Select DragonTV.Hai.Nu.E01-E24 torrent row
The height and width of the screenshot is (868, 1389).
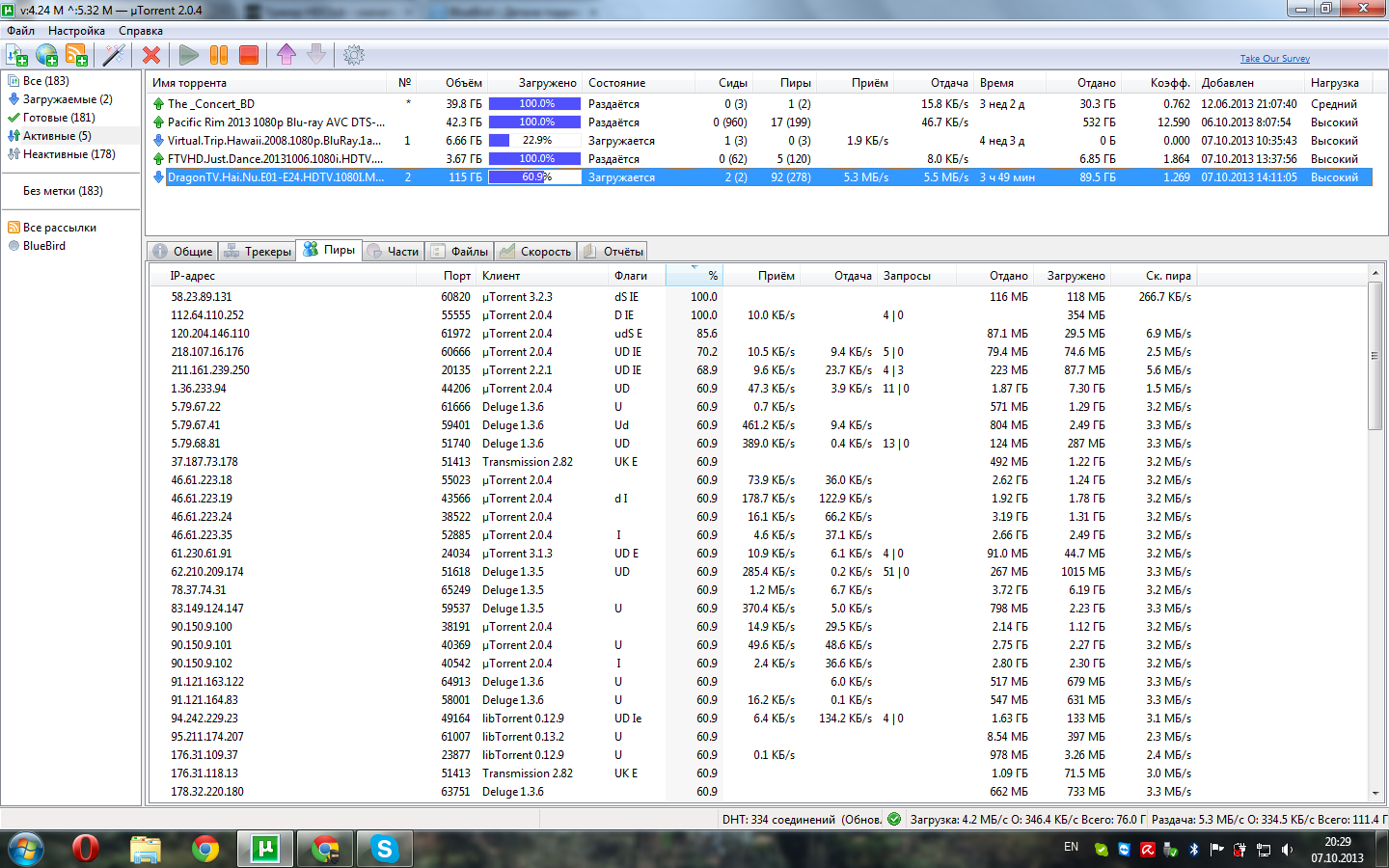point(760,177)
